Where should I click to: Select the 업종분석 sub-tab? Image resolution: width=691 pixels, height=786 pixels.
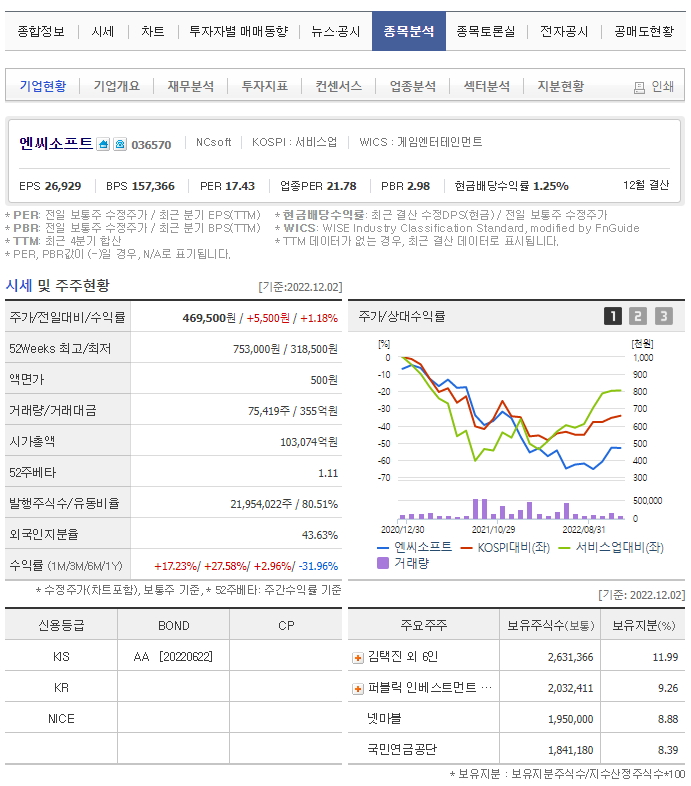(413, 86)
